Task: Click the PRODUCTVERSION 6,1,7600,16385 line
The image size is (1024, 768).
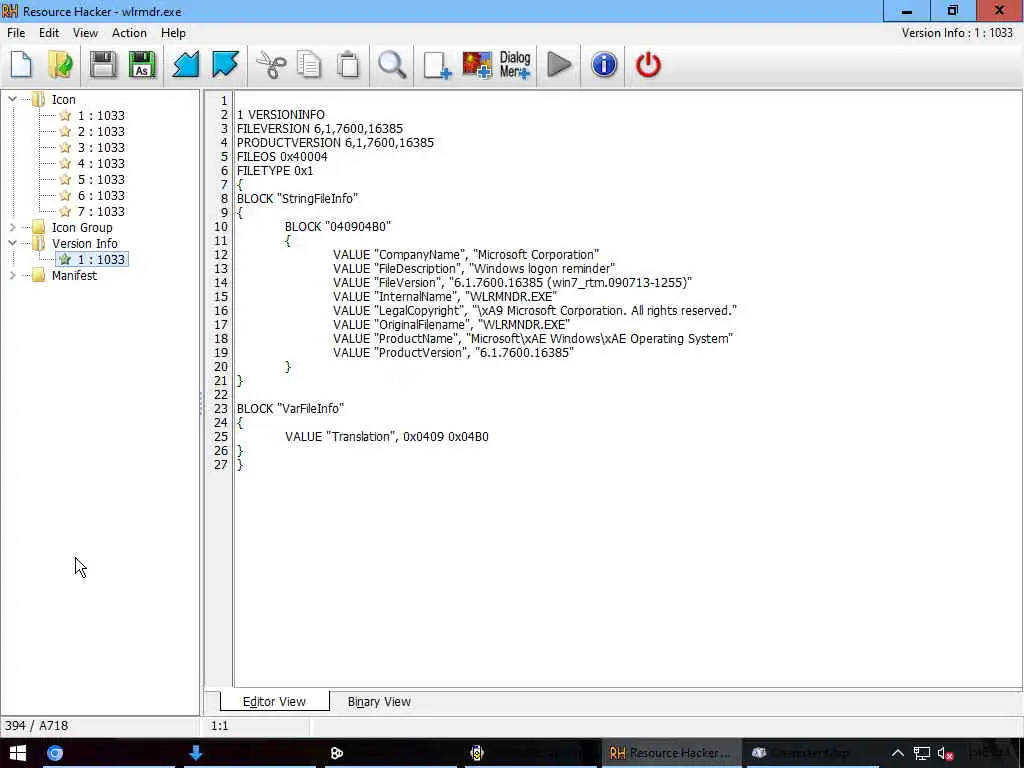Action: point(335,142)
